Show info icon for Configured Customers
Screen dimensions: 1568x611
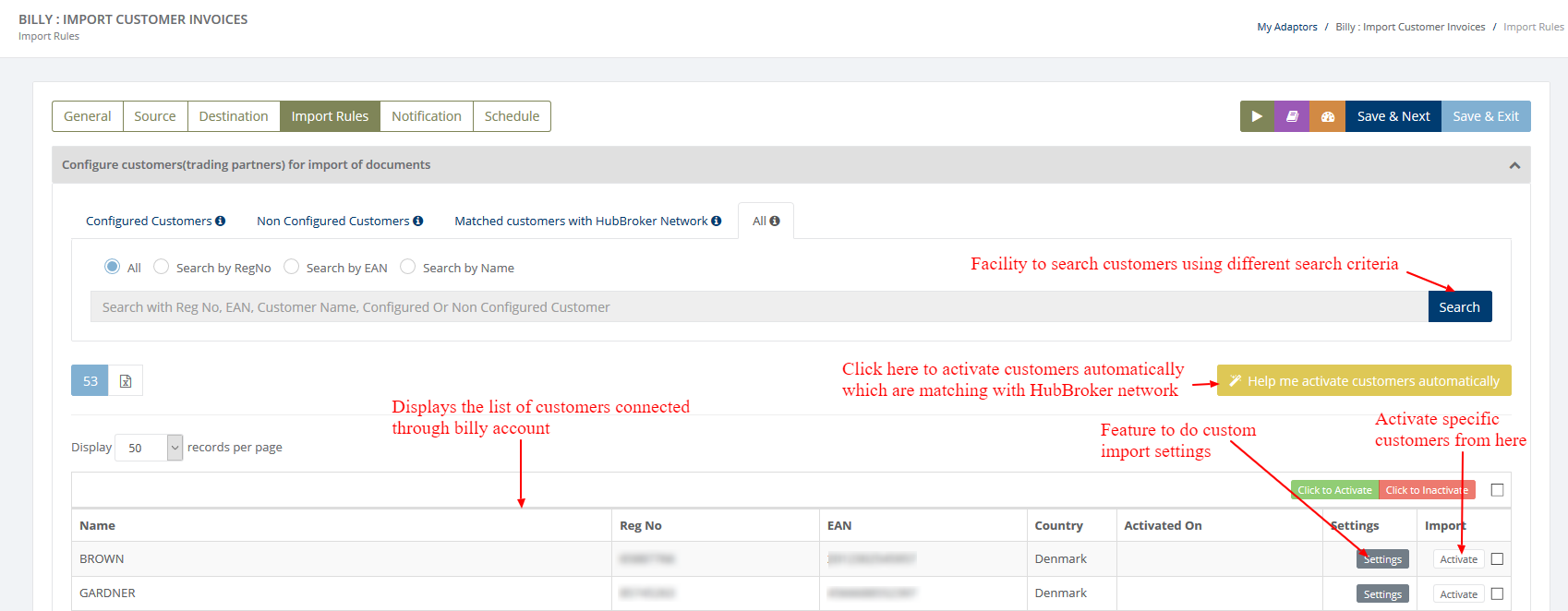(221, 221)
